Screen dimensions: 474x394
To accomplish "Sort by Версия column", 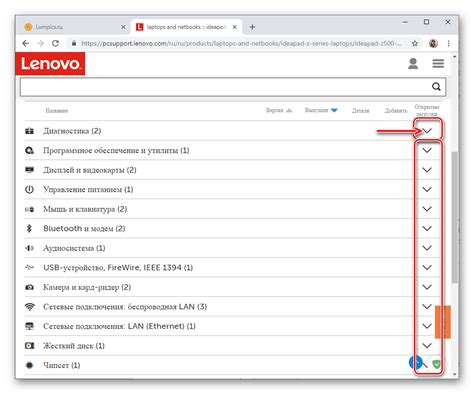I will tap(279, 110).
